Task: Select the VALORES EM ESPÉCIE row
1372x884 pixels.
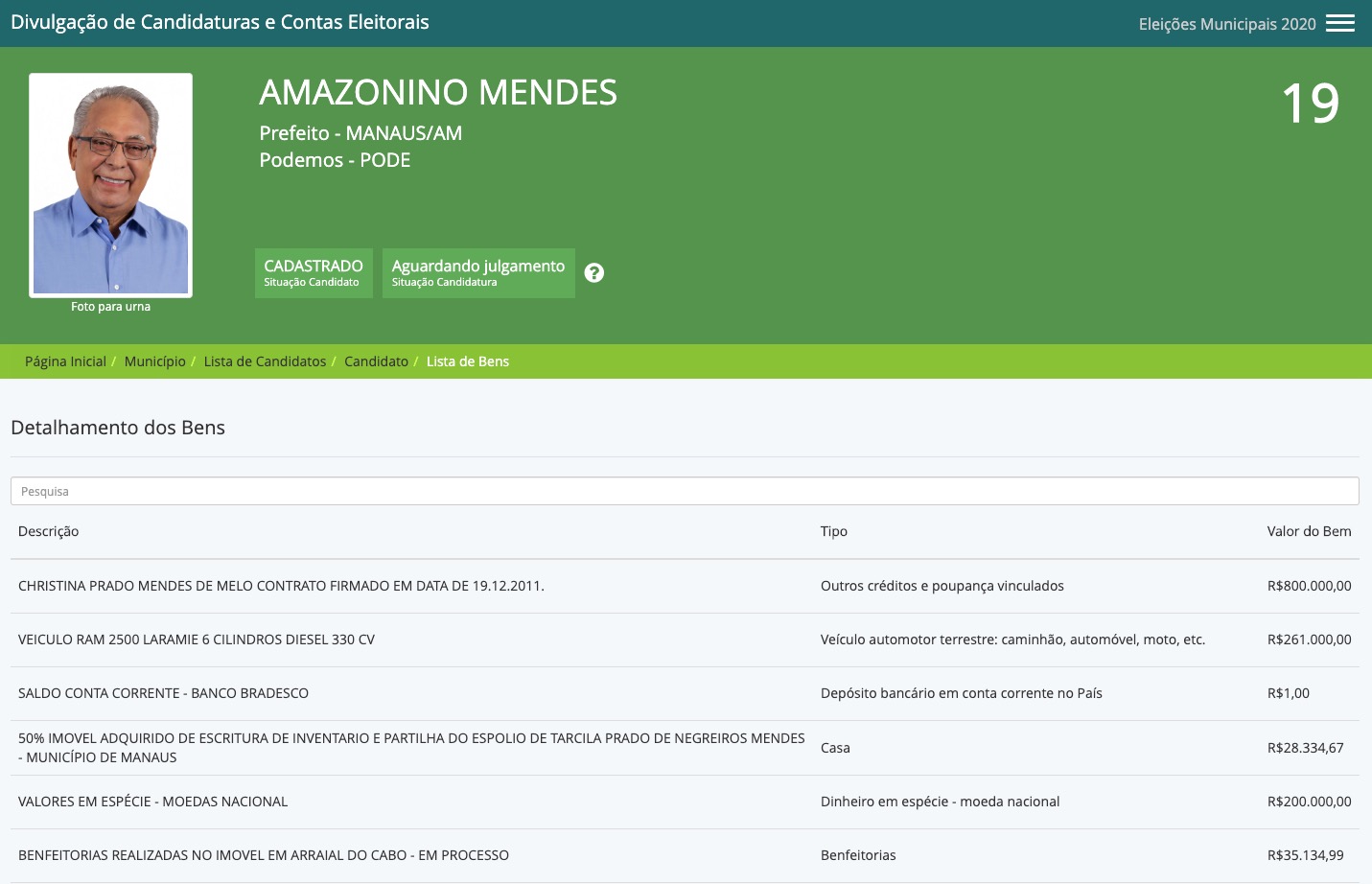Action: [x=152, y=802]
